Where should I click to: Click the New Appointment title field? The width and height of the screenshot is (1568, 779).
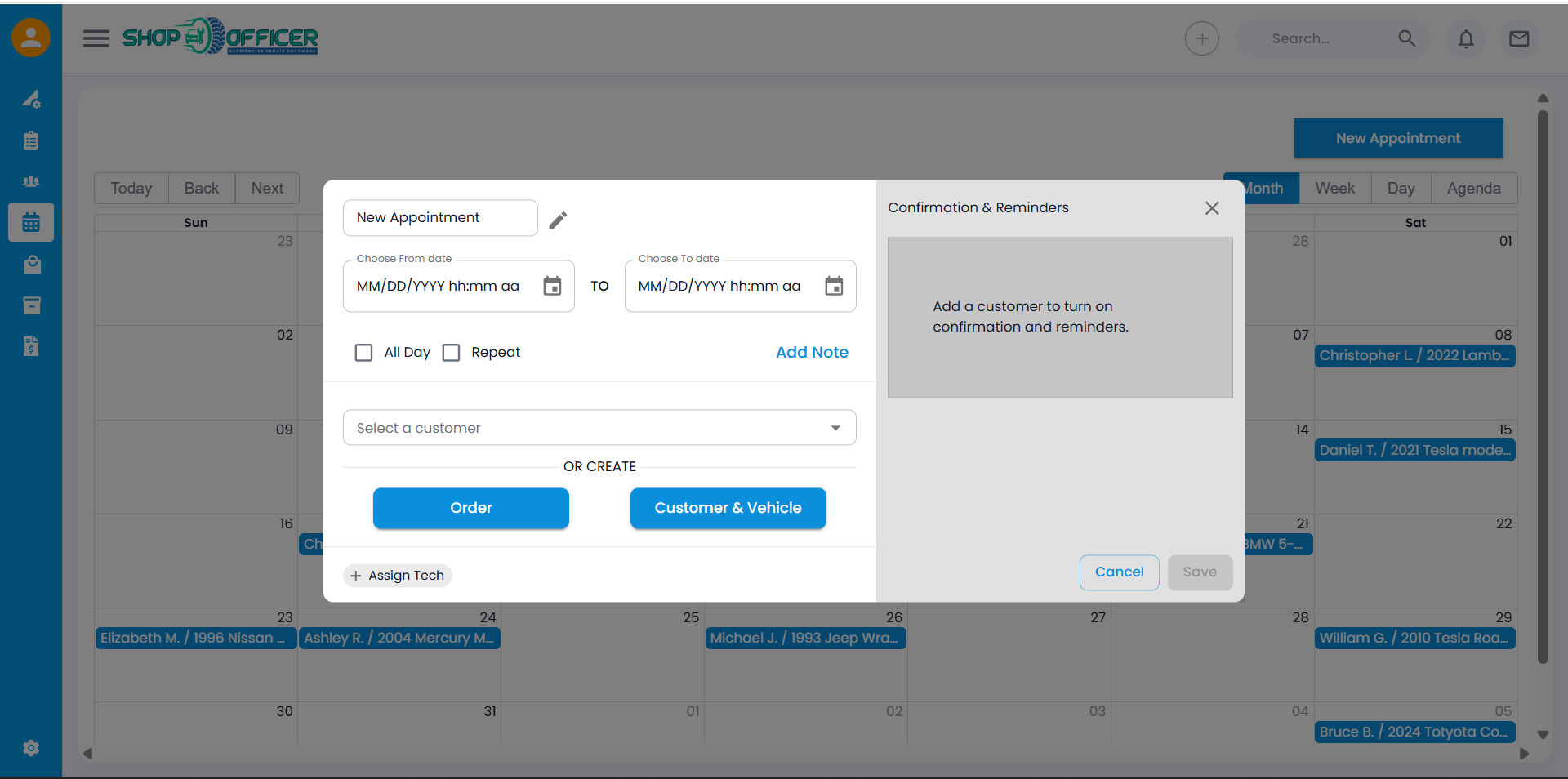(440, 218)
